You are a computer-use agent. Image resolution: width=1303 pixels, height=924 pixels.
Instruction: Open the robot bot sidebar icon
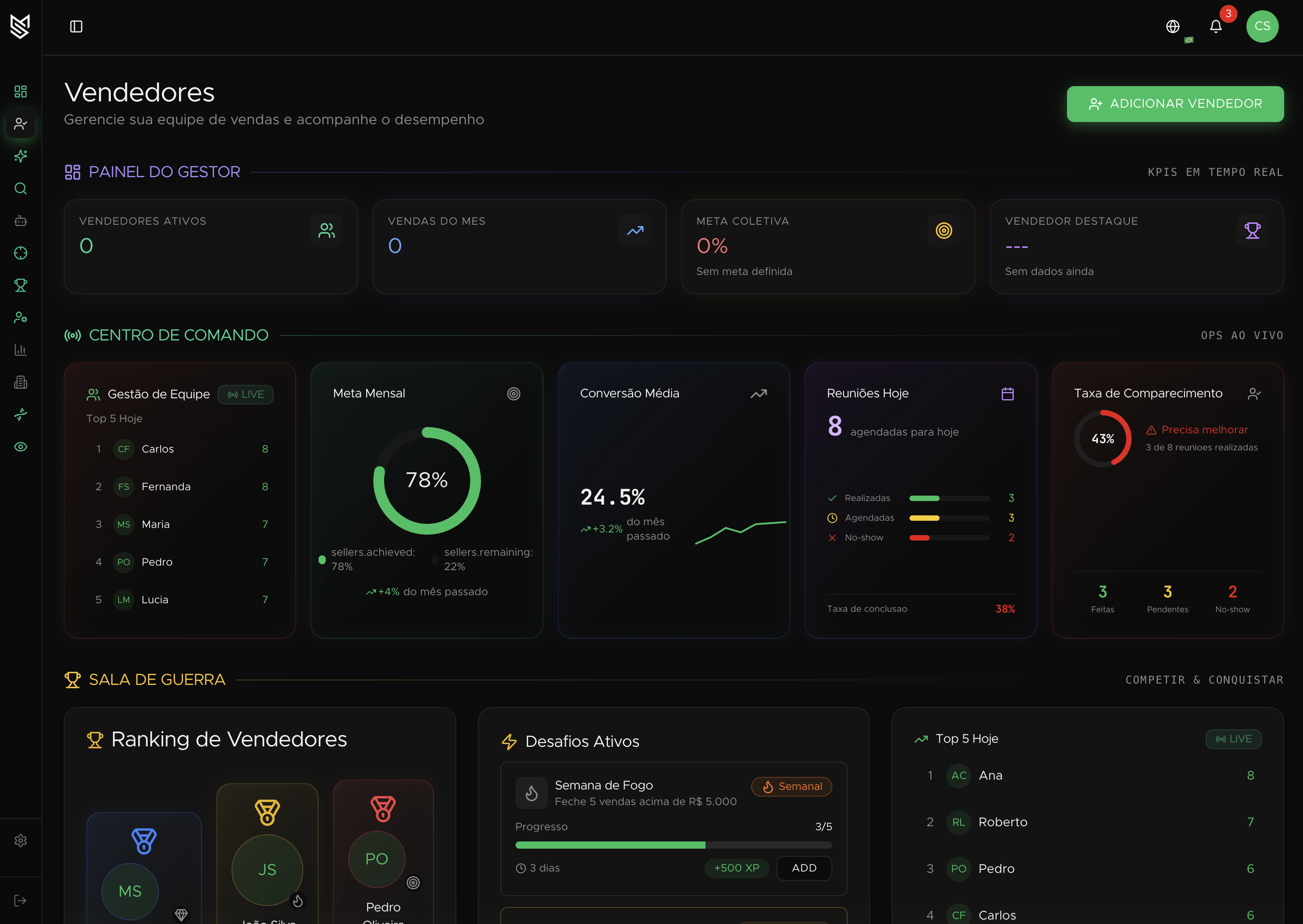[x=21, y=221]
